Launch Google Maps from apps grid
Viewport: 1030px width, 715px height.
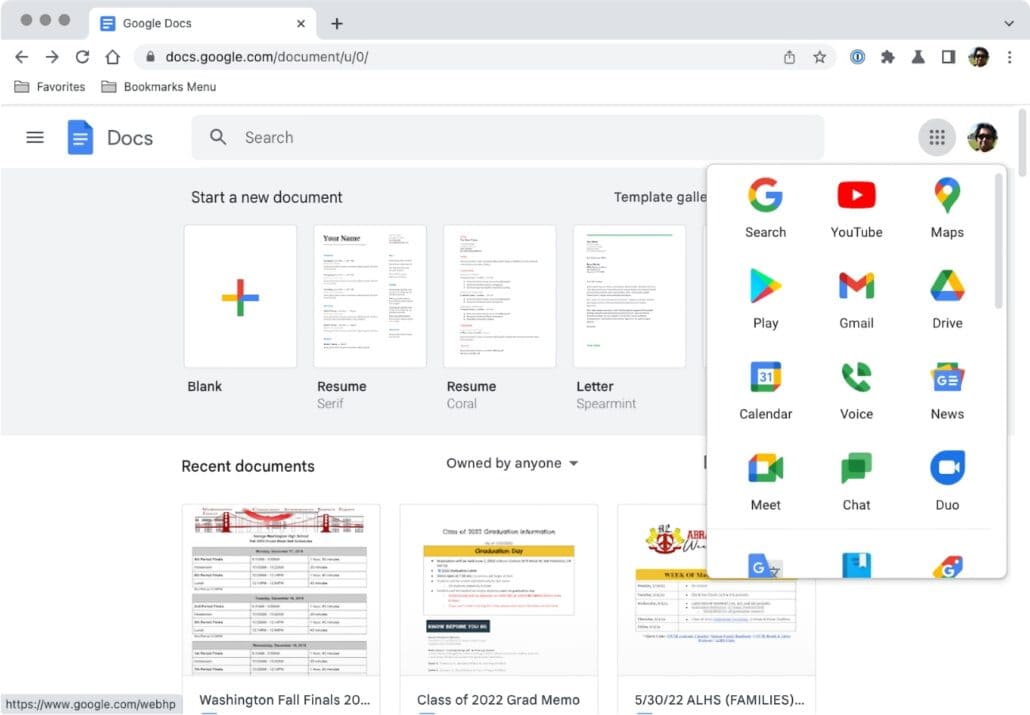[x=946, y=196]
